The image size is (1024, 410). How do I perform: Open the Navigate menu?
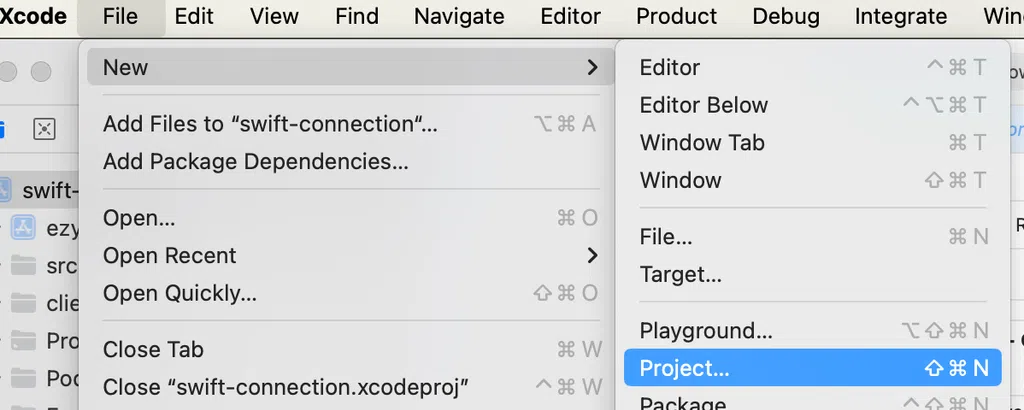459,16
